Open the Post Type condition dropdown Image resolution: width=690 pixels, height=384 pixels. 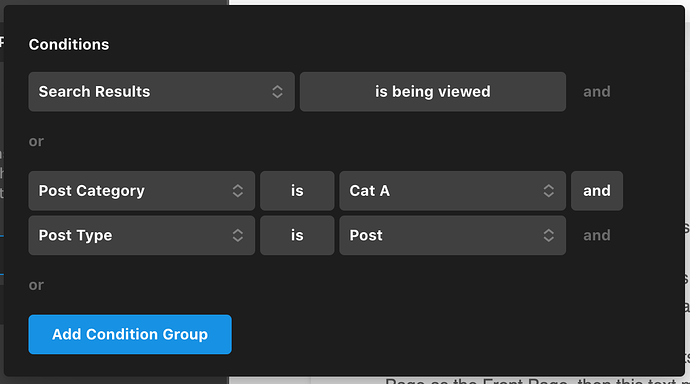[x=142, y=235]
